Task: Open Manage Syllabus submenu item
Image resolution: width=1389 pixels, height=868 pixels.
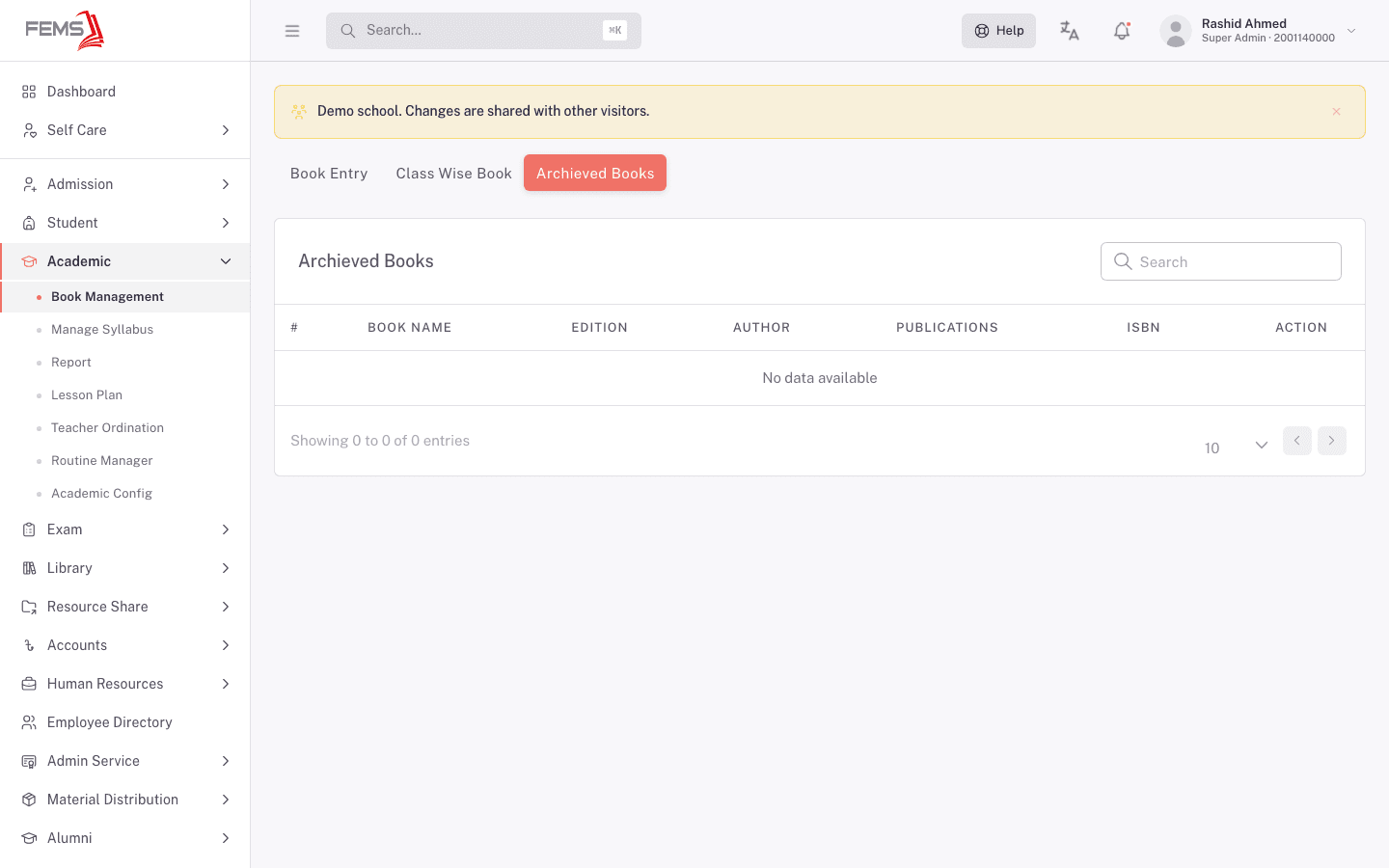Action: (x=102, y=330)
